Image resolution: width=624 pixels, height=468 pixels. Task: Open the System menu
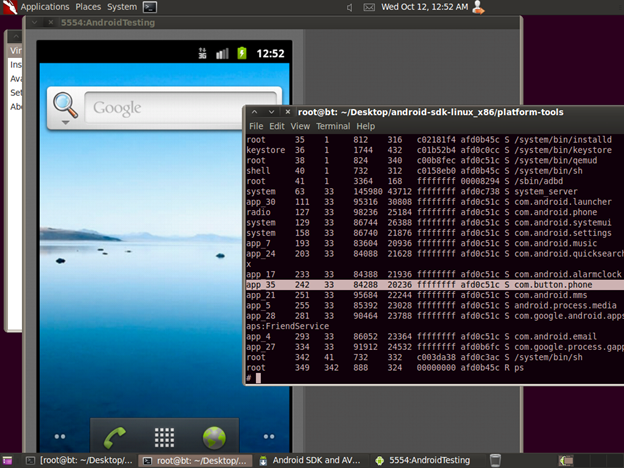(122, 7)
